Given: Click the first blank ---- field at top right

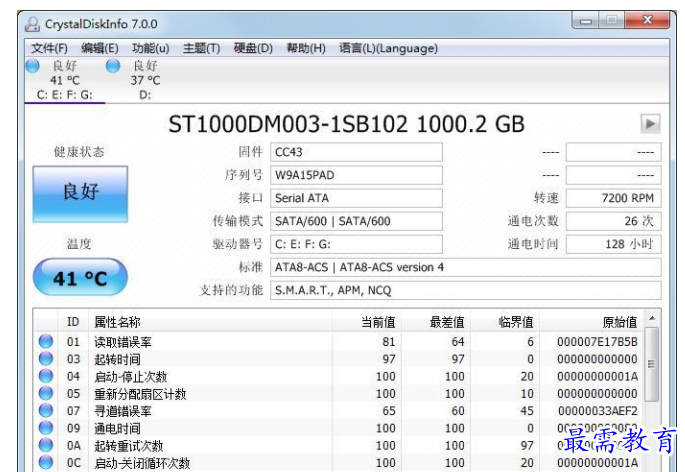Looking at the screenshot, I should tap(613, 152).
